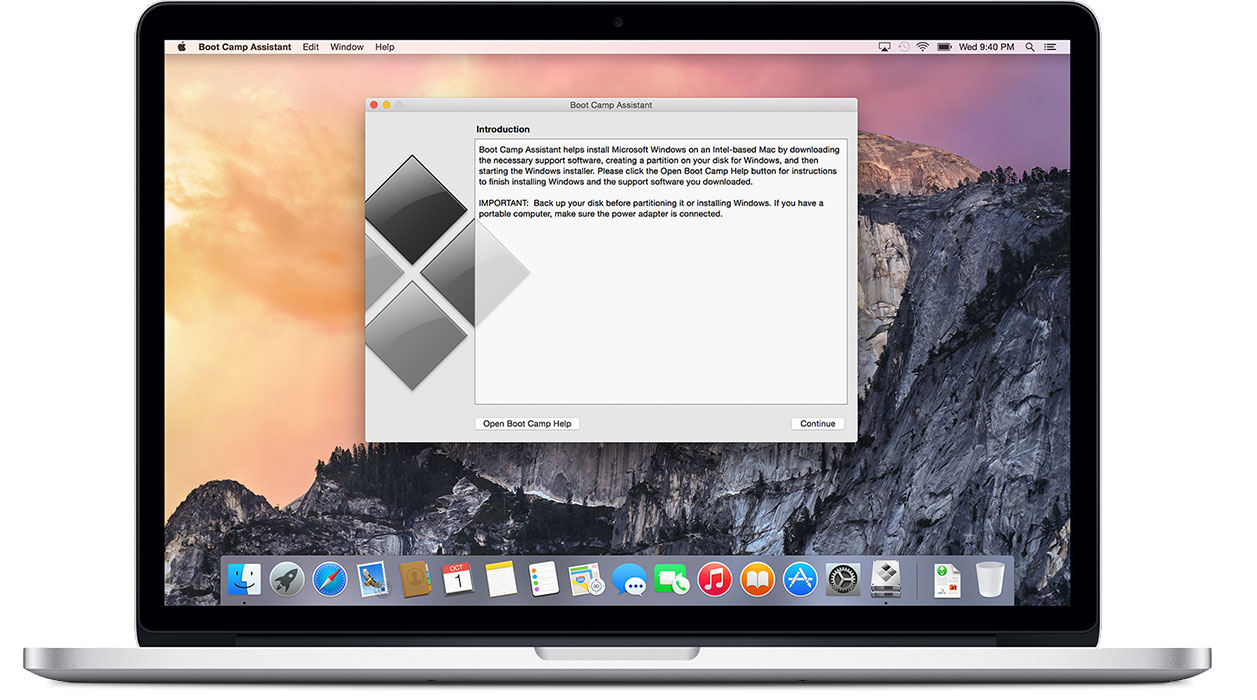Open Contacts book icon in dock
This screenshot has width=1257, height=700.
pos(414,579)
